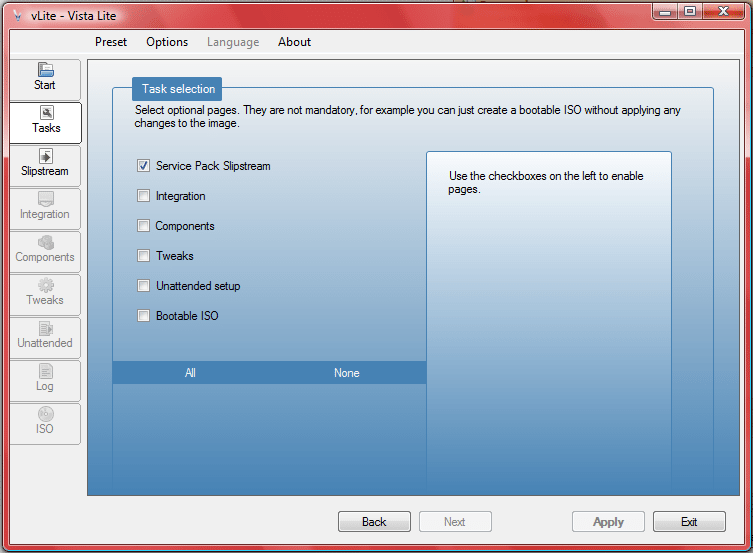Click the vLite title bar icon
Image resolution: width=753 pixels, height=553 pixels.
click(17, 16)
